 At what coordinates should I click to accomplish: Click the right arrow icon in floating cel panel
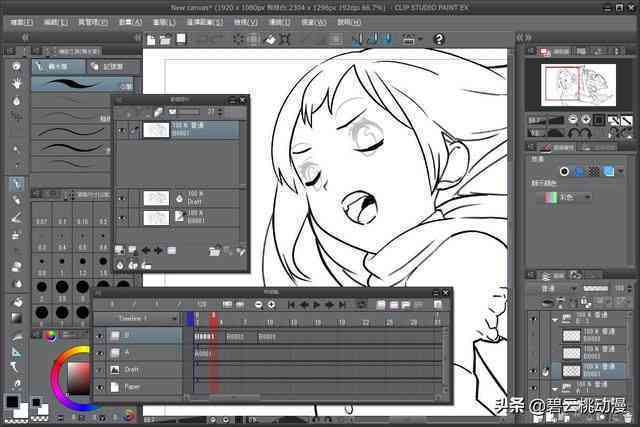[x=158, y=250]
